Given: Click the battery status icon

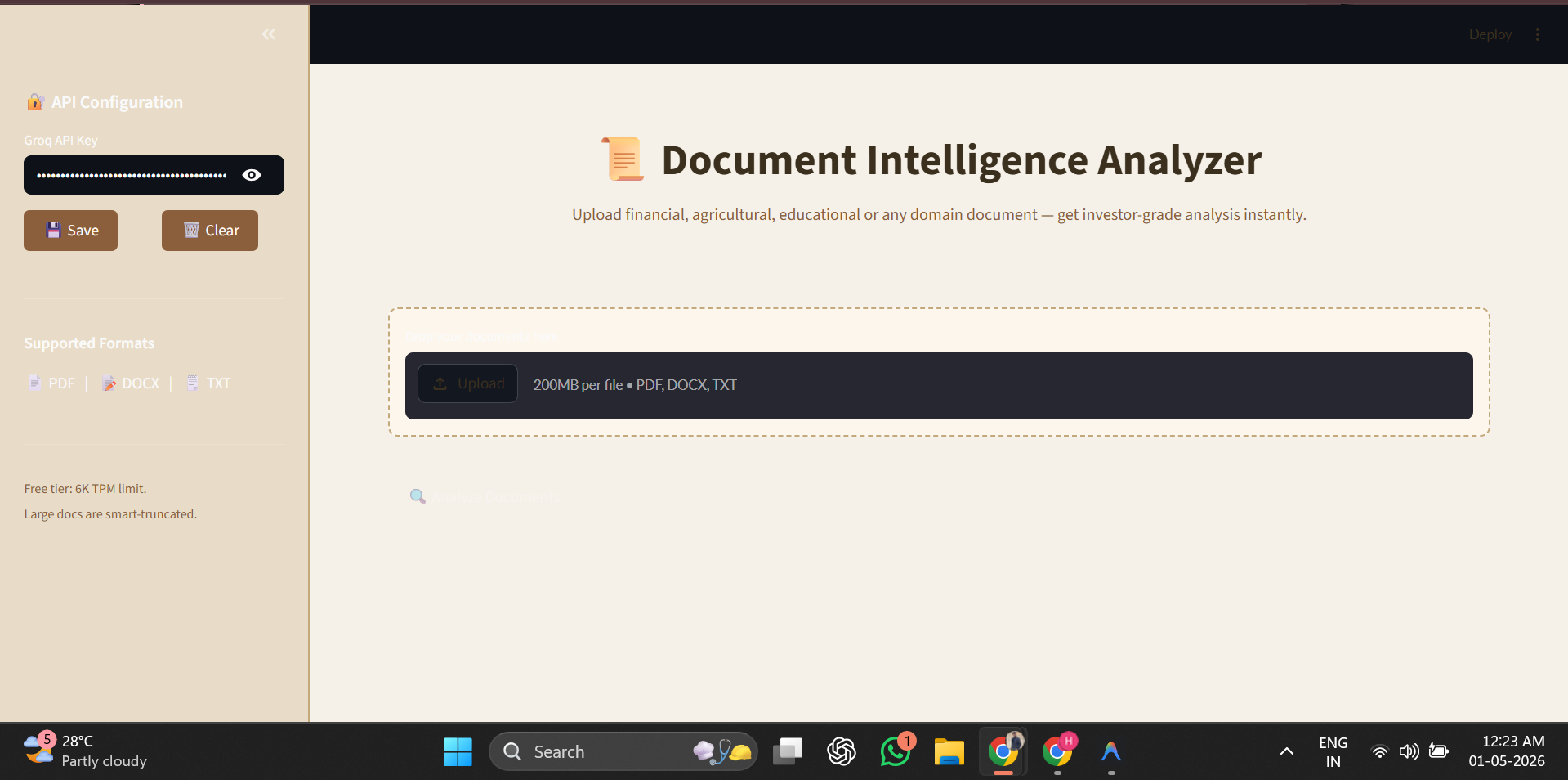Looking at the screenshot, I should (1438, 751).
